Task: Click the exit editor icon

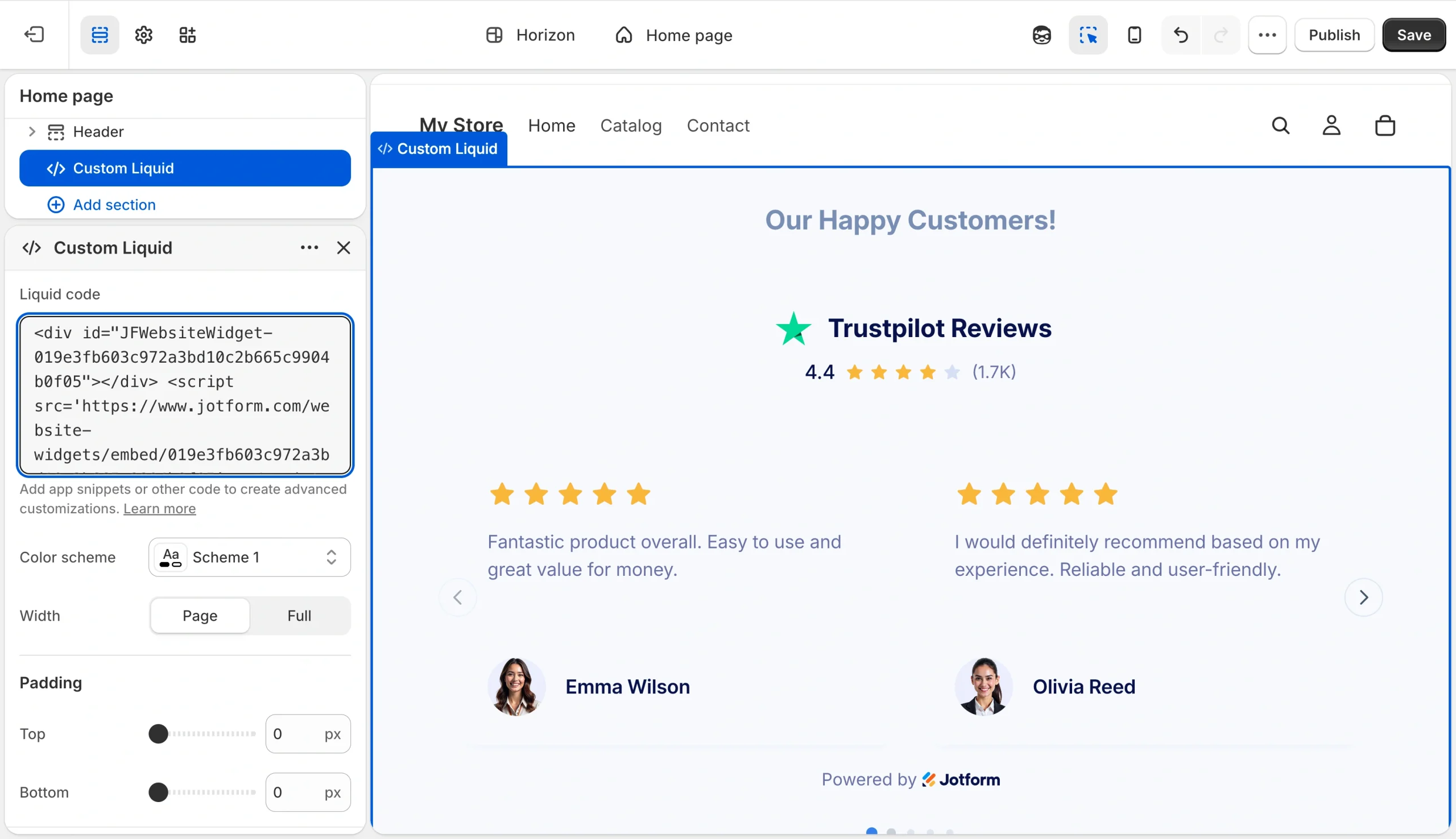Action: point(34,35)
